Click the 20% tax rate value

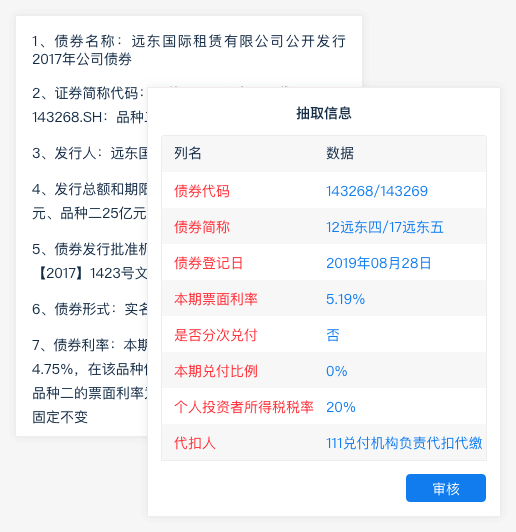tap(341, 407)
